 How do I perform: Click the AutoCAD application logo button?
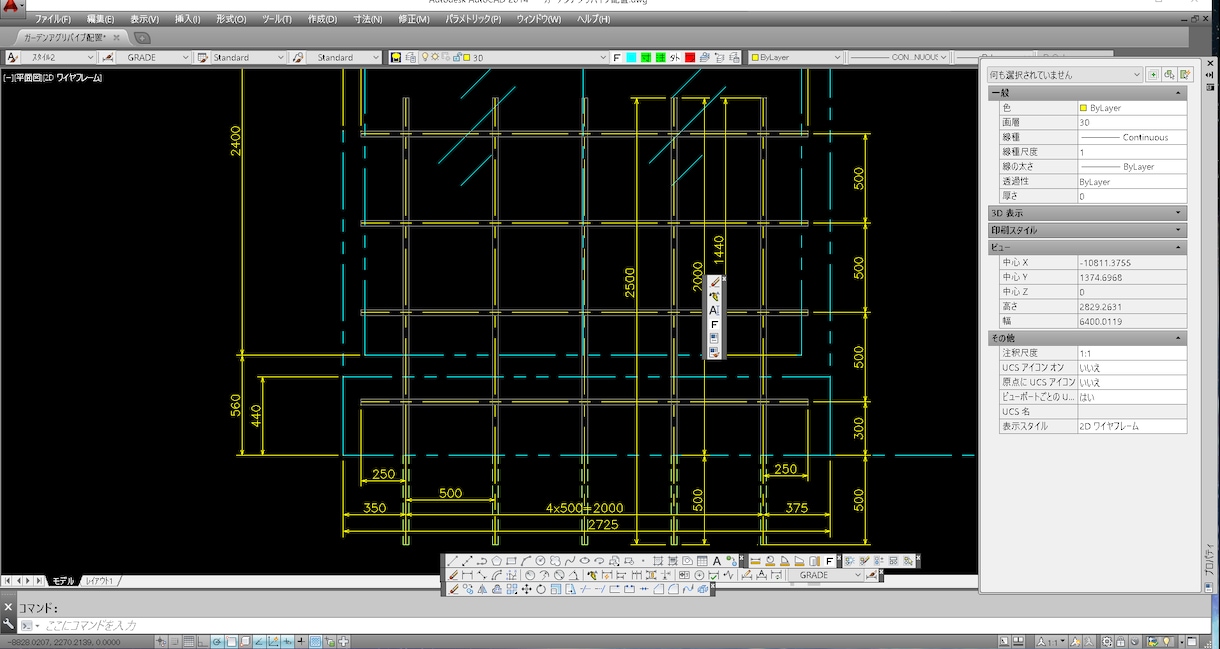pyautogui.click(x=11, y=10)
